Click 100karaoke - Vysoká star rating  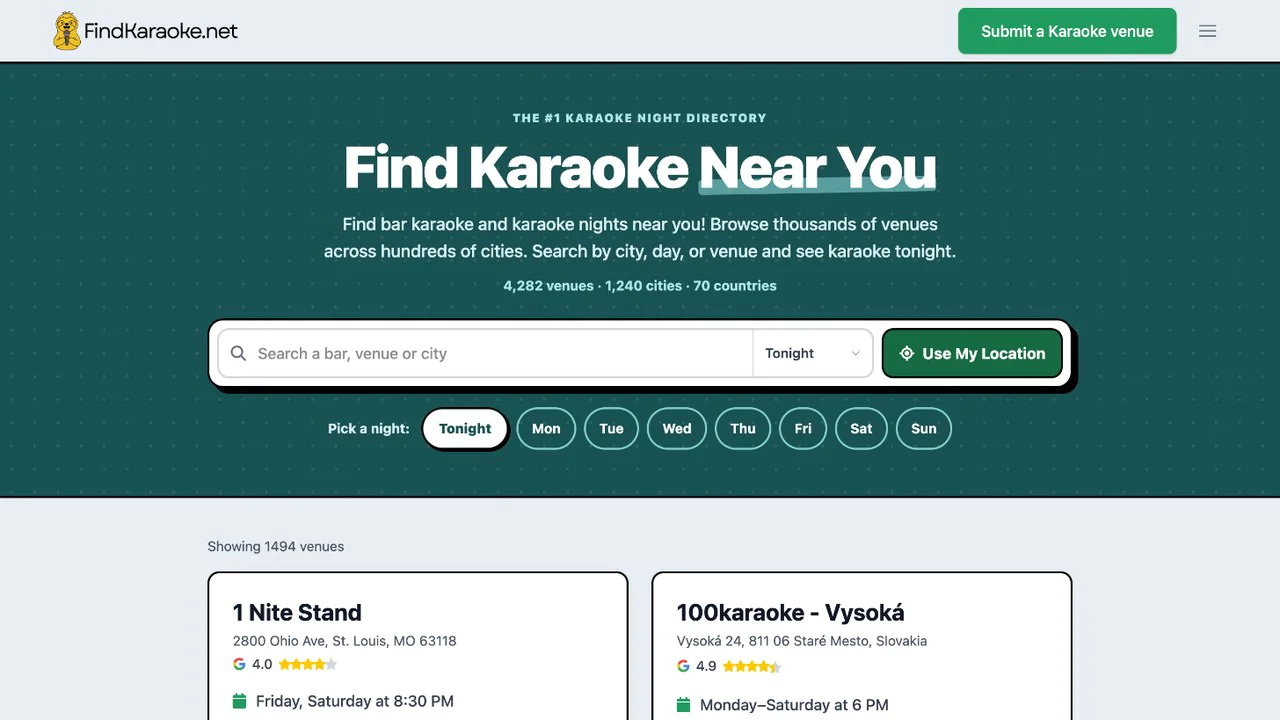pos(751,666)
